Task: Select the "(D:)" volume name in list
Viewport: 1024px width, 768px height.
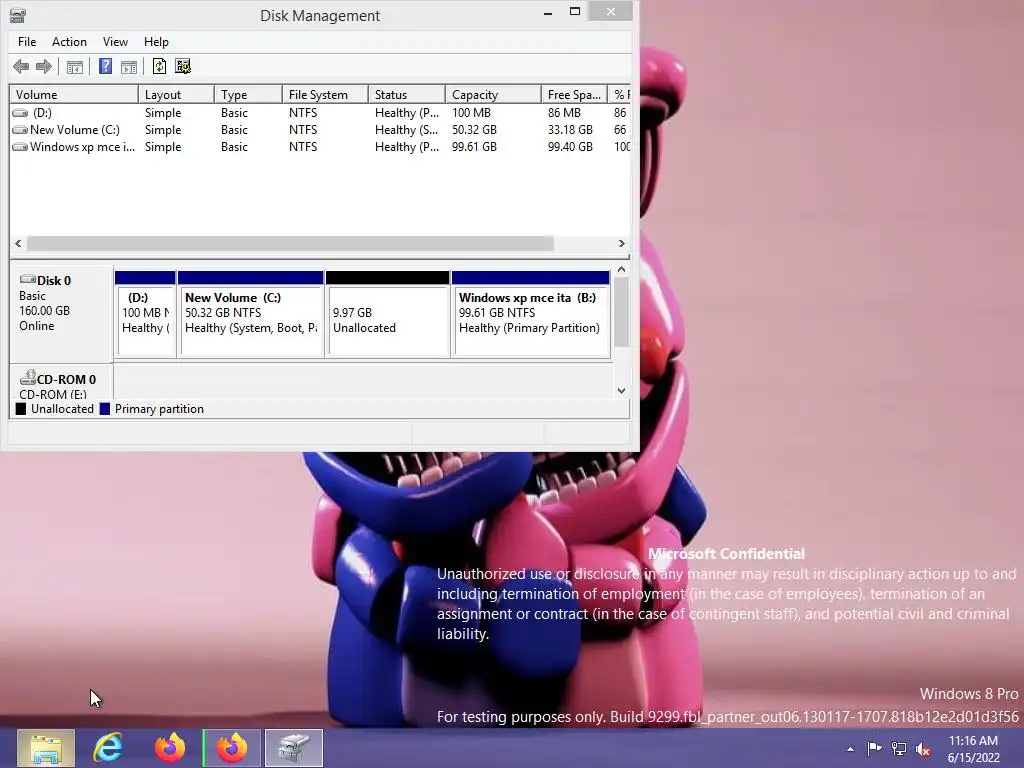Action: tap(42, 113)
